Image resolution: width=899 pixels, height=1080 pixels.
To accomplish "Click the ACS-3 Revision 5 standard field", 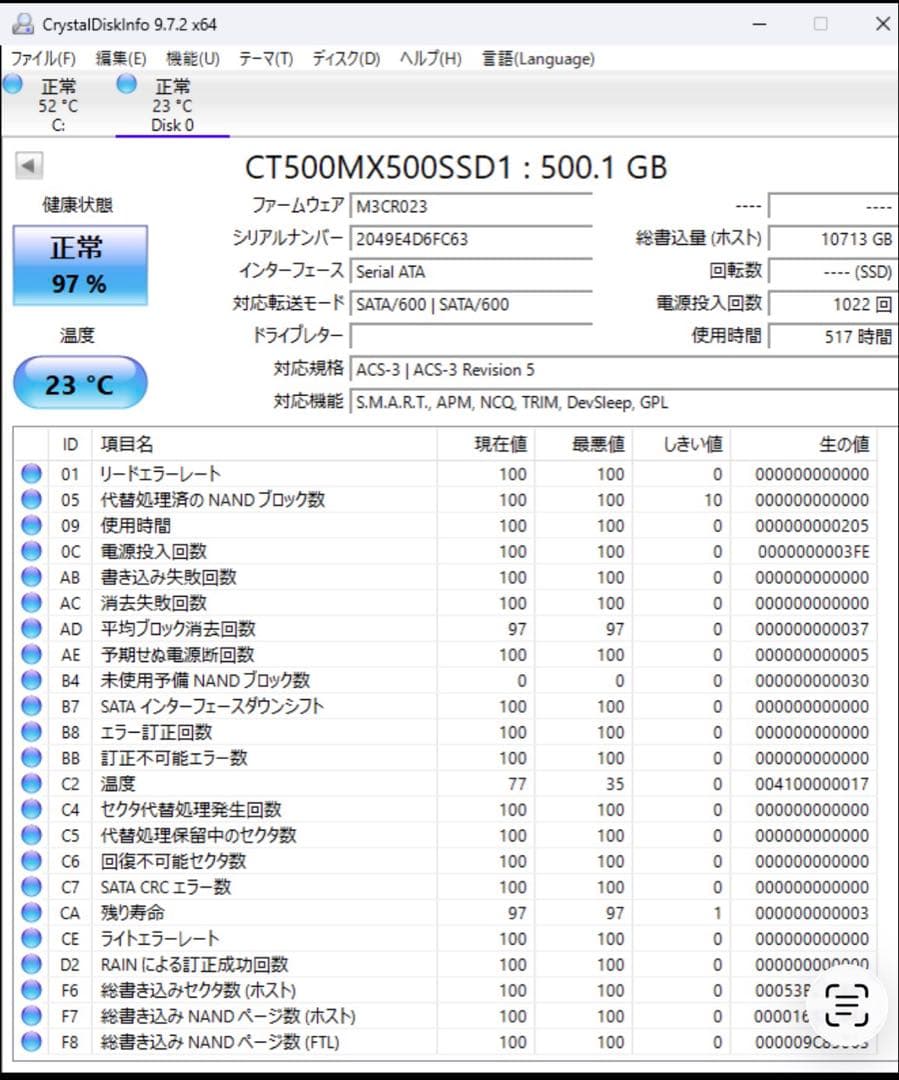I will pyautogui.click(x=624, y=370).
